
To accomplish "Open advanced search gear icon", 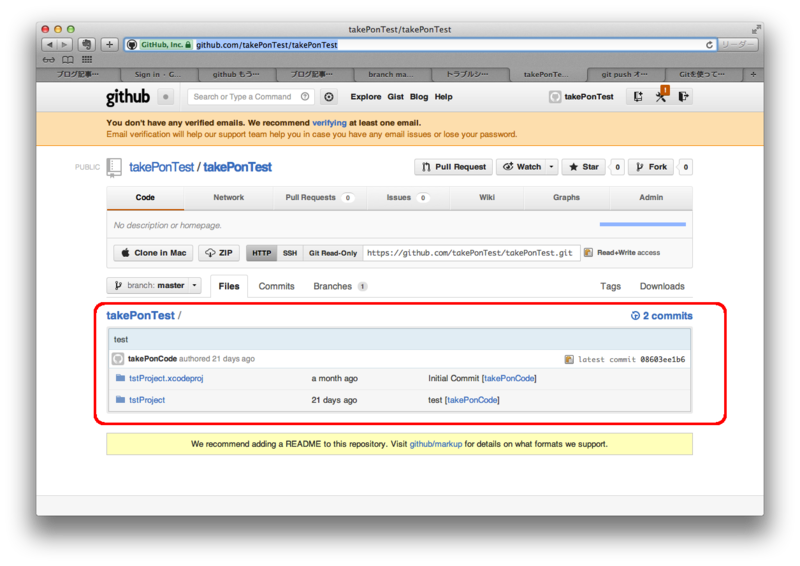I will click(329, 96).
